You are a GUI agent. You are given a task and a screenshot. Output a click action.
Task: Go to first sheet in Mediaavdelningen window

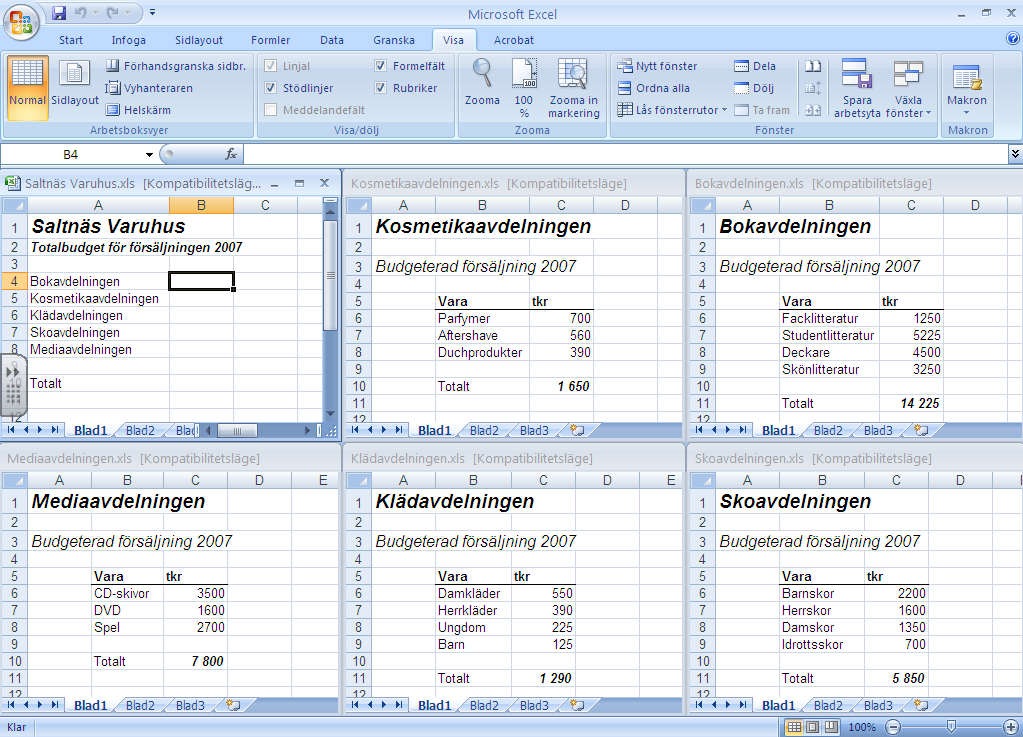(x=11, y=706)
